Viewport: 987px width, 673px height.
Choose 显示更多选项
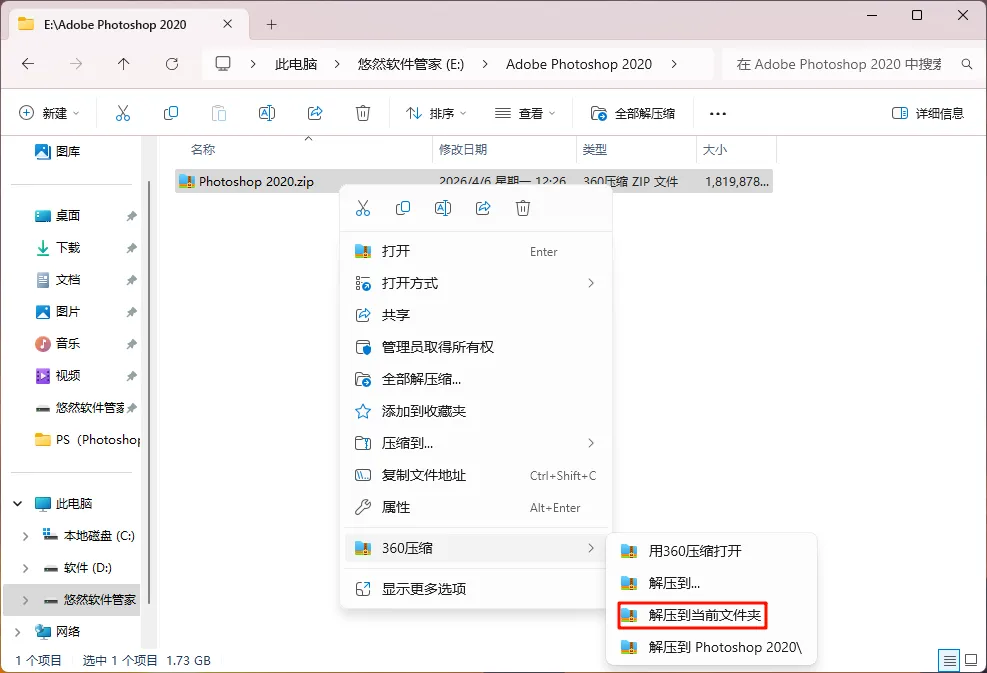tap(477, 589)
